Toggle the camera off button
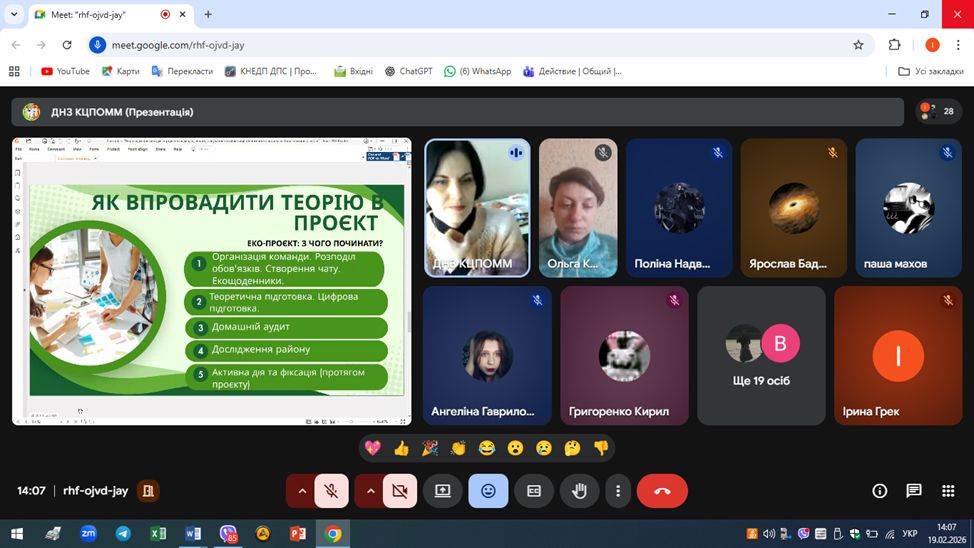This screenshot has height=548, width=974. tap(400, 491)
